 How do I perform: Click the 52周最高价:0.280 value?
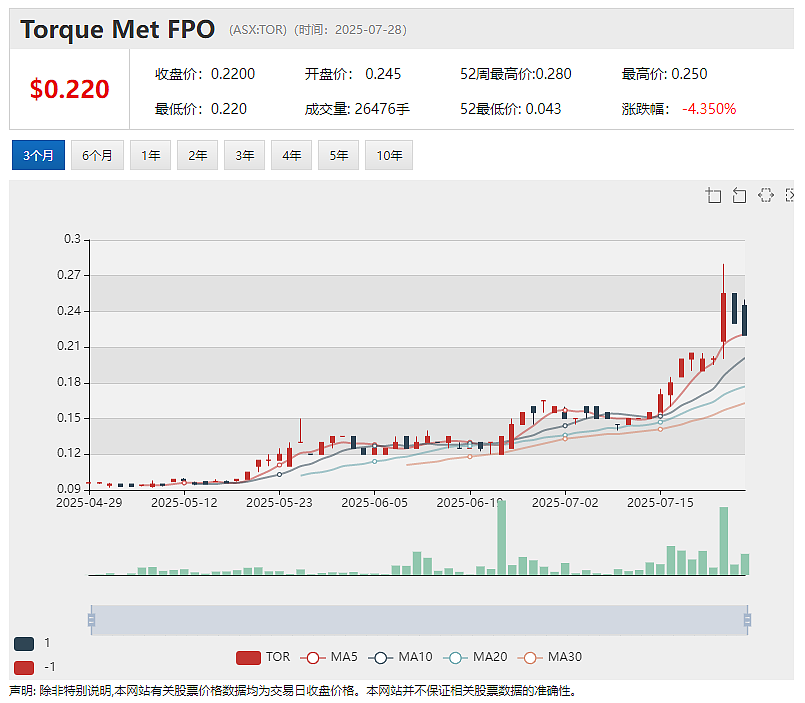pyautogui.click(x=515, y=74)
